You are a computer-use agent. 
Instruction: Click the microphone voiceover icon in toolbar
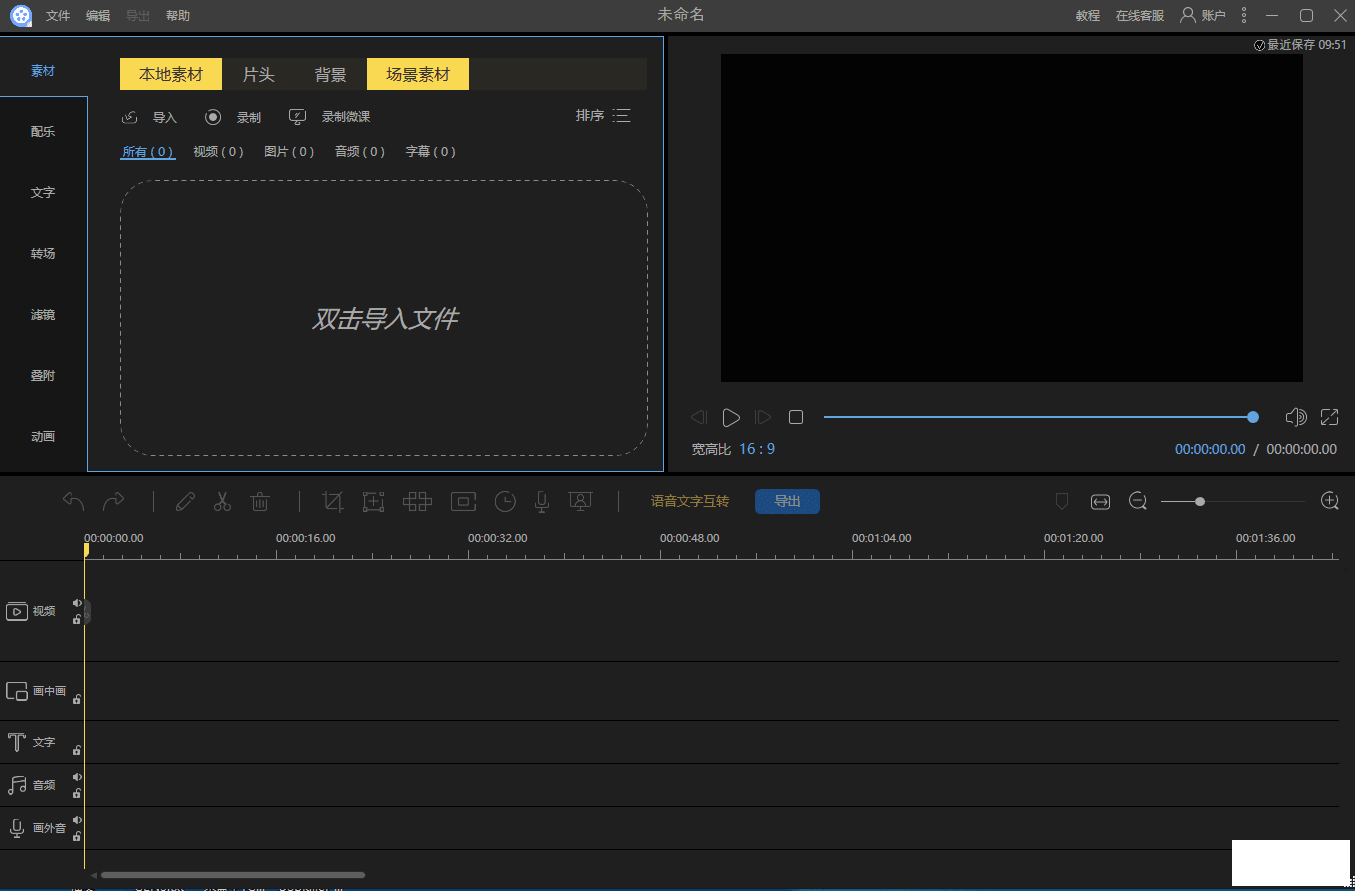tap(542, 501)
